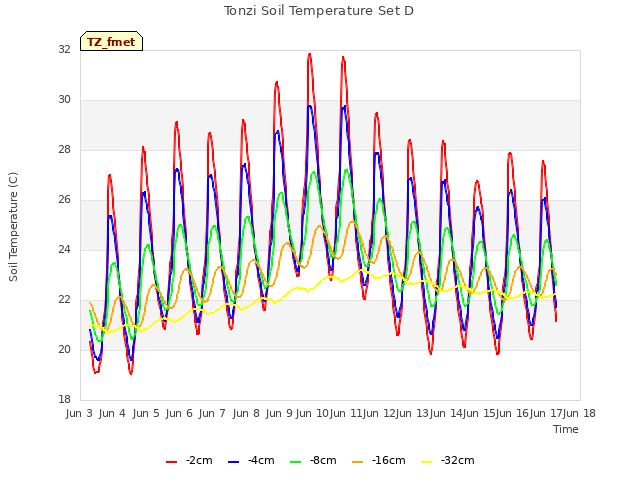Click the Jun 8 date tick label
Viewport: 640px width, 480px height.
(246, 413)
